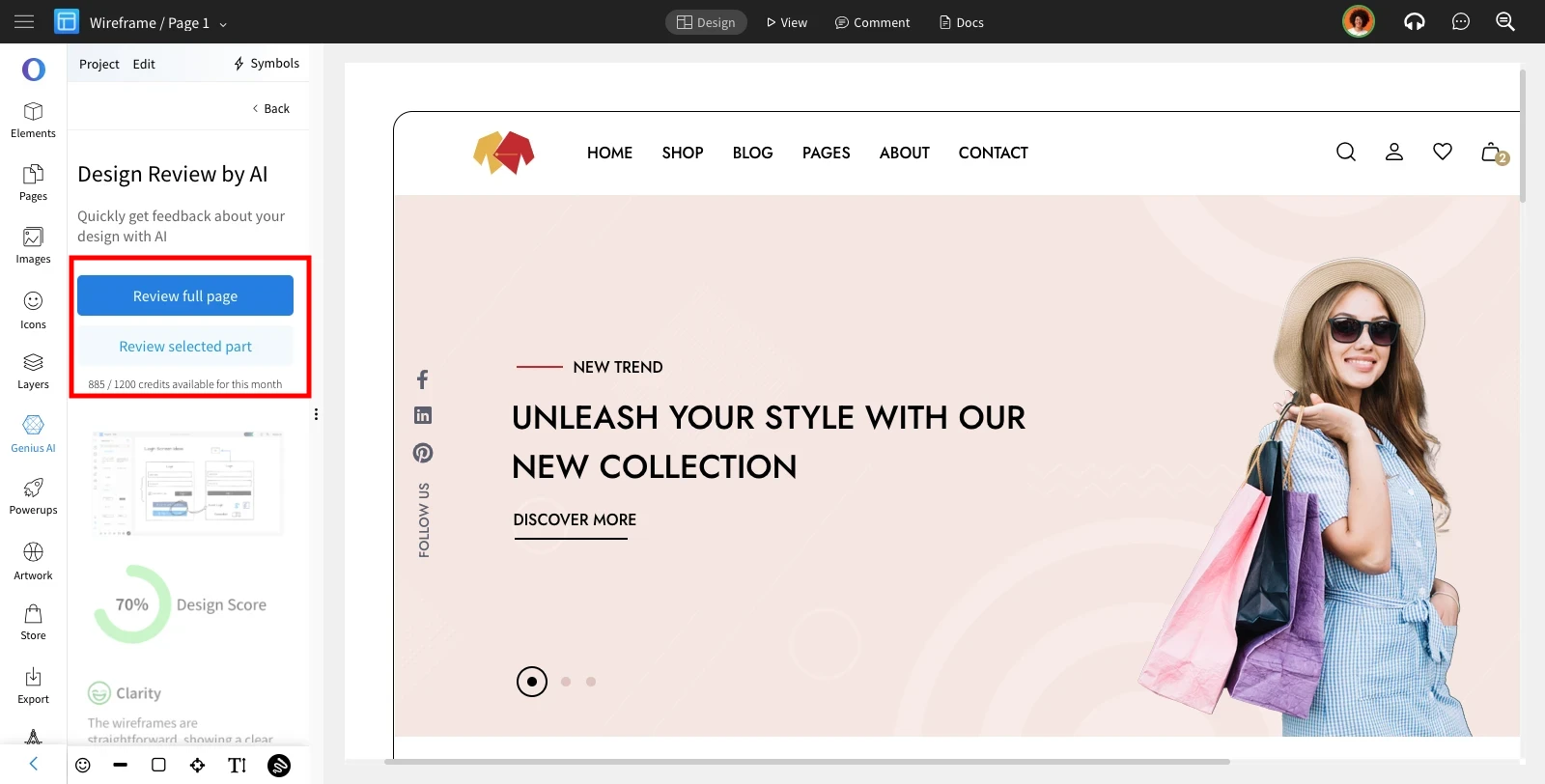Open the Project menu
1545x784 pixels.
[98, 64]
